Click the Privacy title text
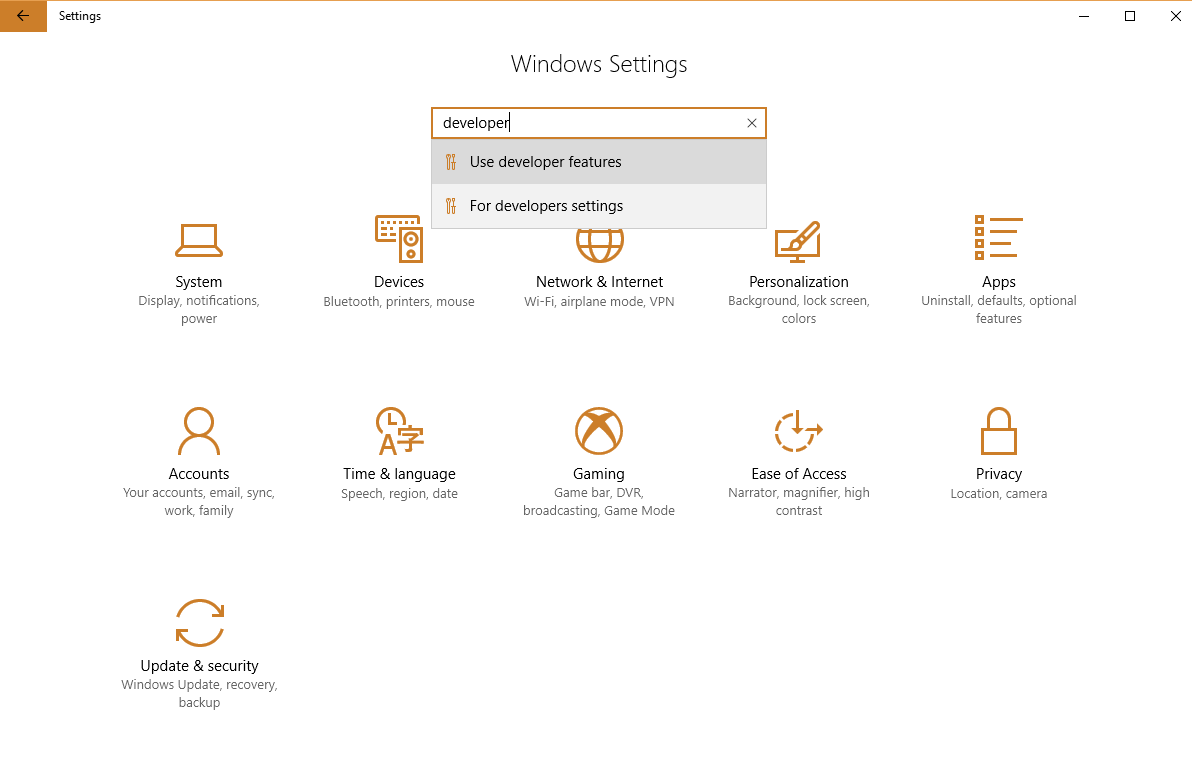 click(x=998, y=474)
